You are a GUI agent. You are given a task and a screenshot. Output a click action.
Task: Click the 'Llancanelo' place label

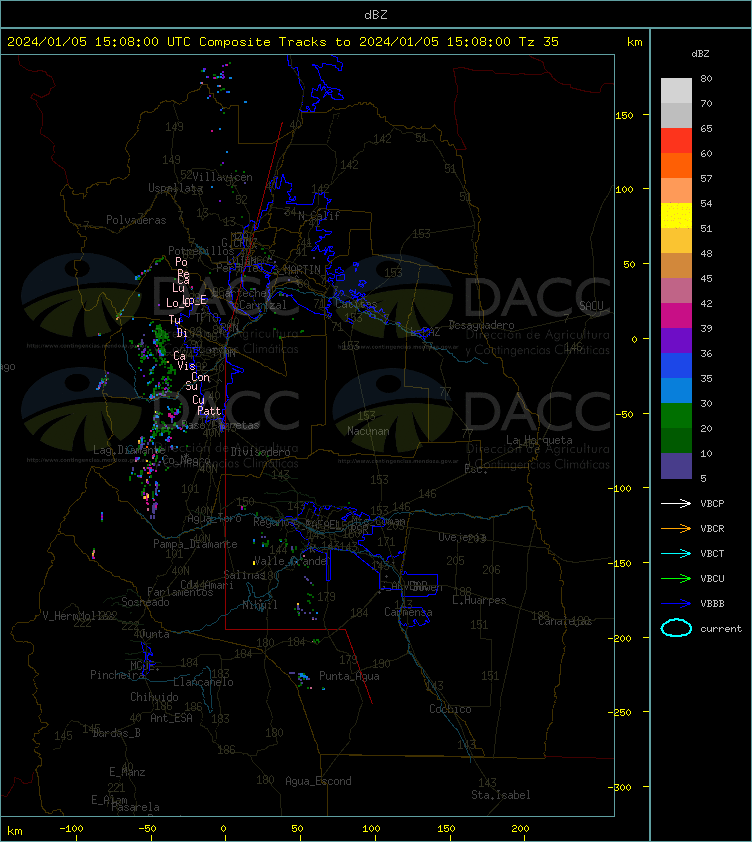[203, 682]
